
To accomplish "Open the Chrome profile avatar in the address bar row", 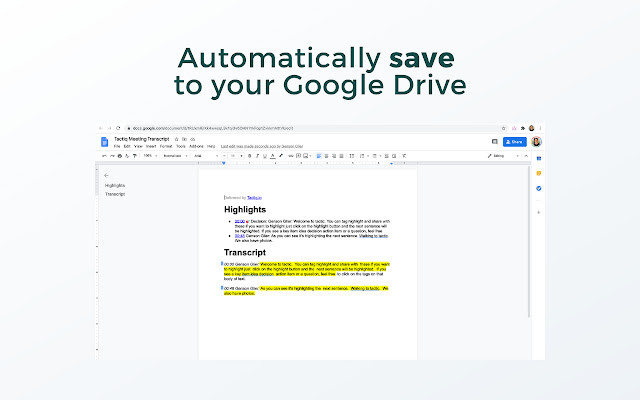I will coord(531,128).
